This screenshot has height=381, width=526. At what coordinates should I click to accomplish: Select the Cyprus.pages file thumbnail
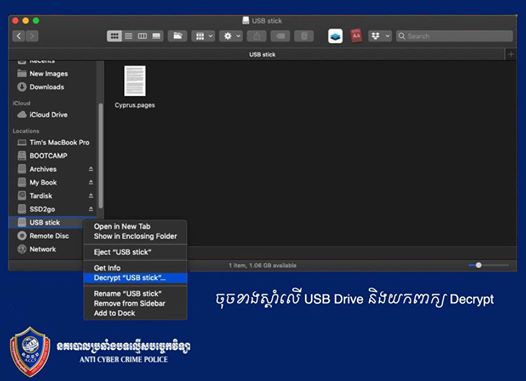pyautogui.click(x=135, y=81)
